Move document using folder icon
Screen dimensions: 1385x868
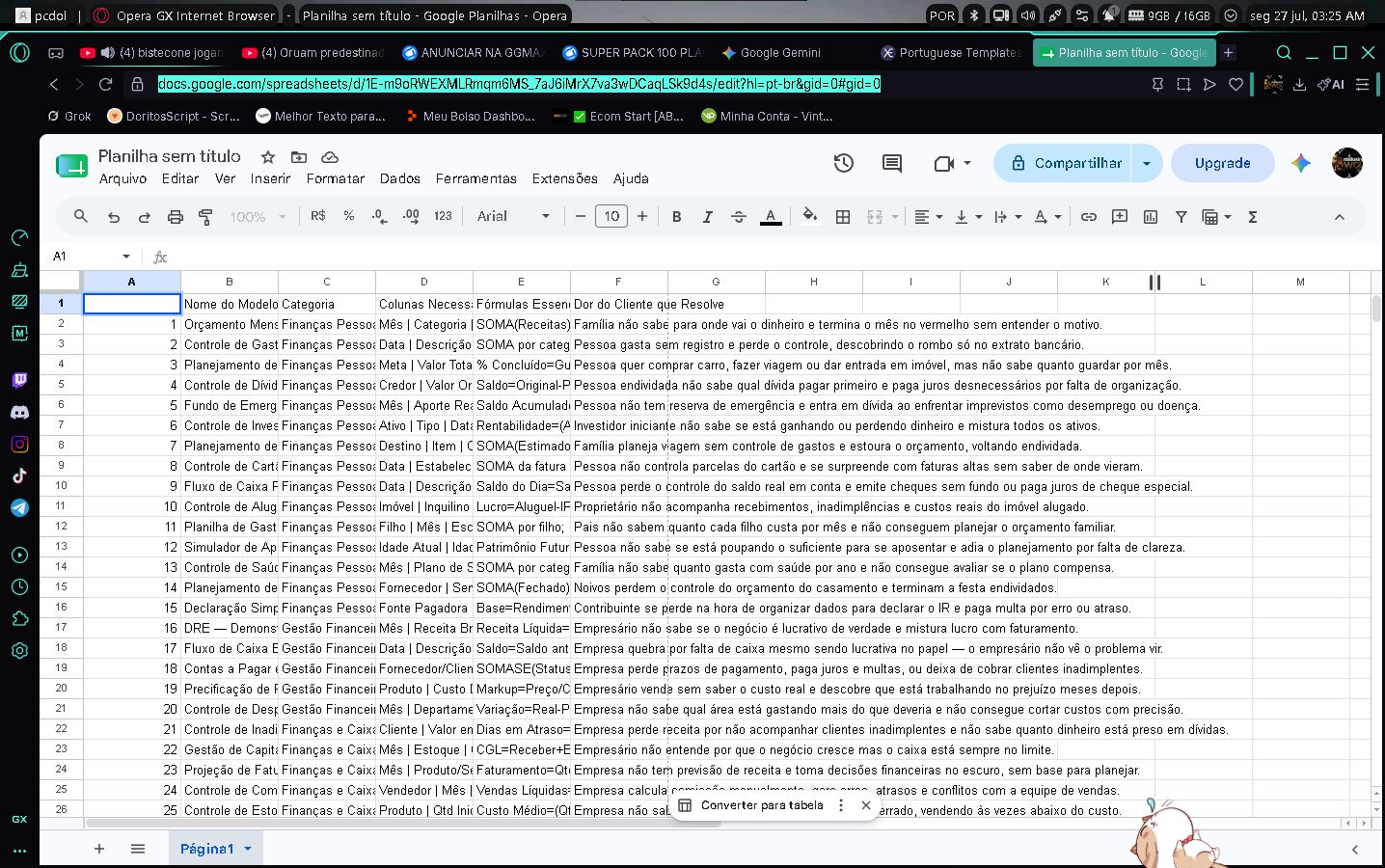[299, 156]
